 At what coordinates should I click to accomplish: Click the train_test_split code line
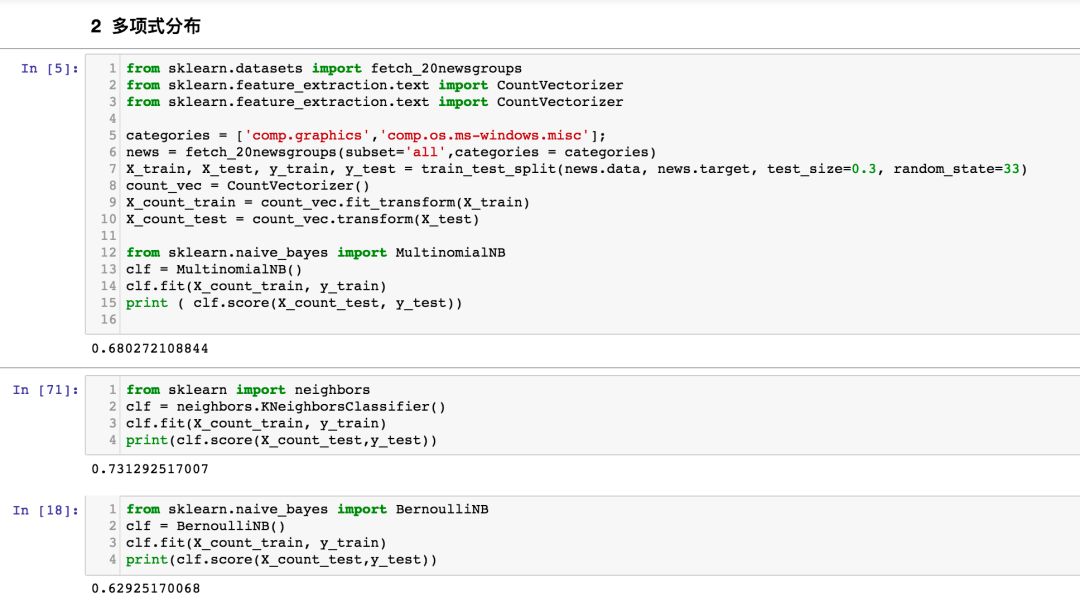[x=576, y=169]
